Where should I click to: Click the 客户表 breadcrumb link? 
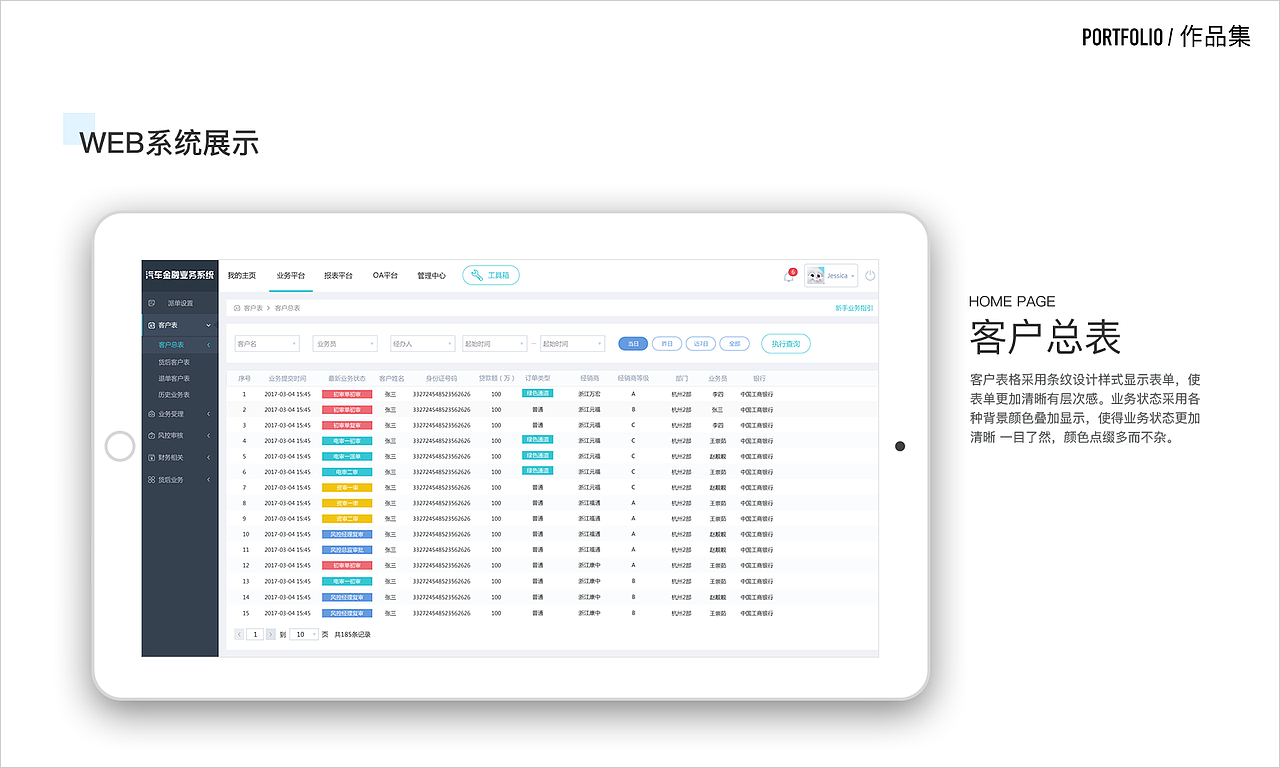(x=253, y=308)
